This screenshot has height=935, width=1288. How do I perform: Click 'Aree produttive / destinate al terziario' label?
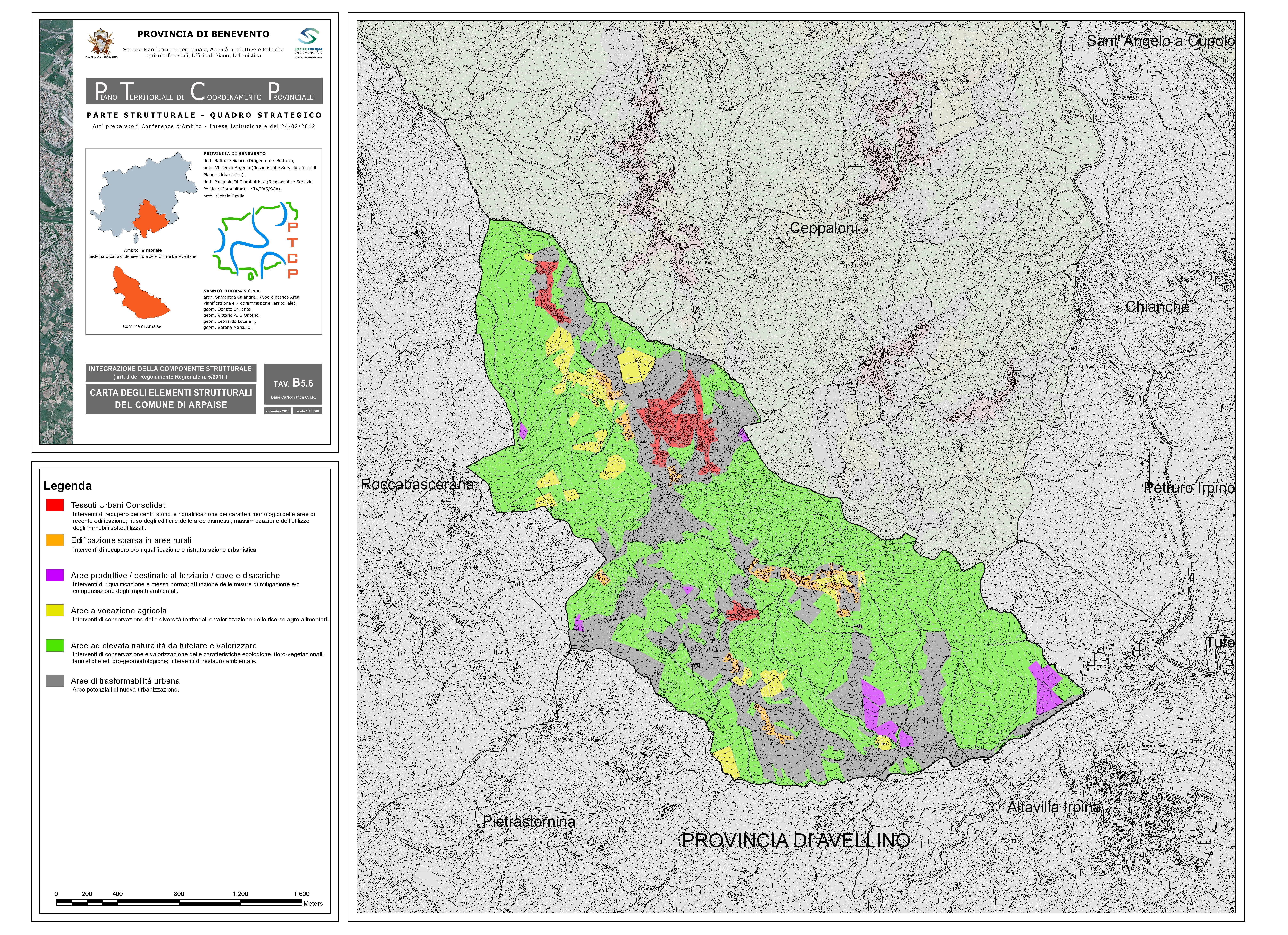[x=175, y=576]
